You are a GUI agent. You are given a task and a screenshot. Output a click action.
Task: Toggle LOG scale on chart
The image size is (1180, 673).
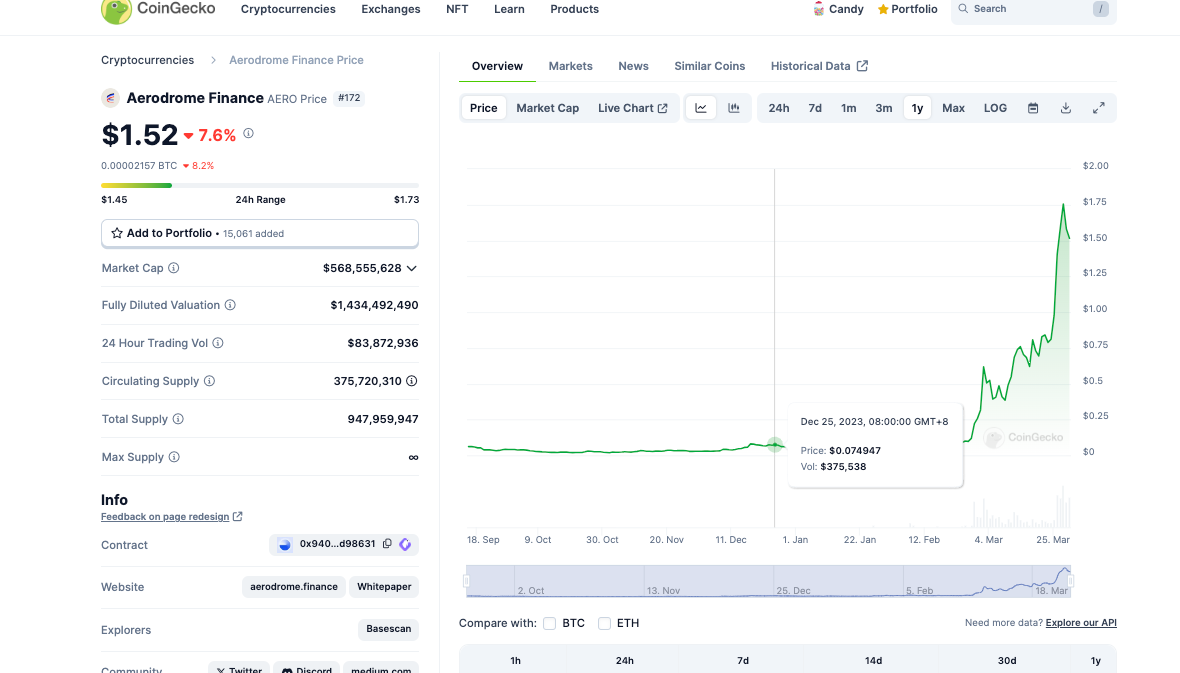(995, 108)
